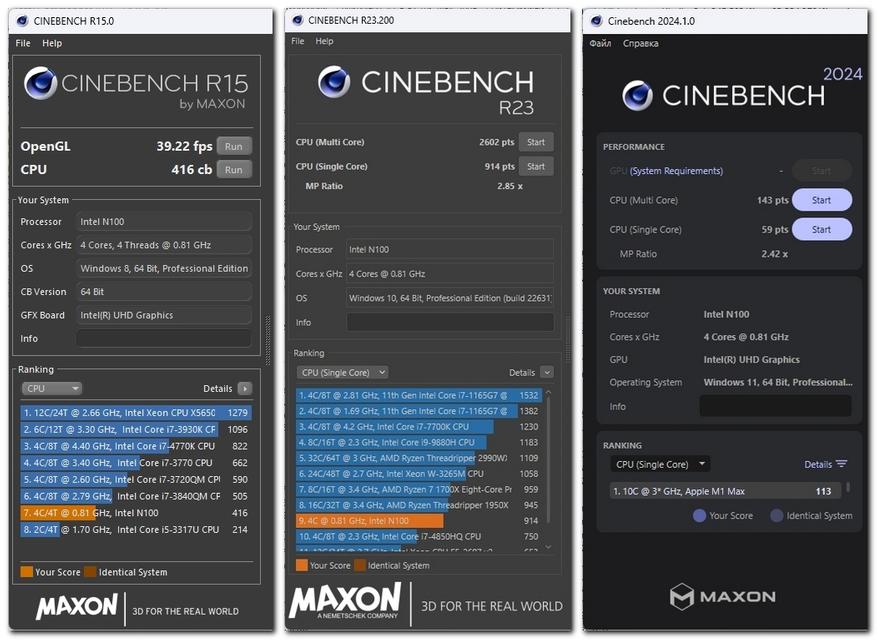Select Intel Core i7-7700K row in R23

pyautogui.click(x=419, y=427)
